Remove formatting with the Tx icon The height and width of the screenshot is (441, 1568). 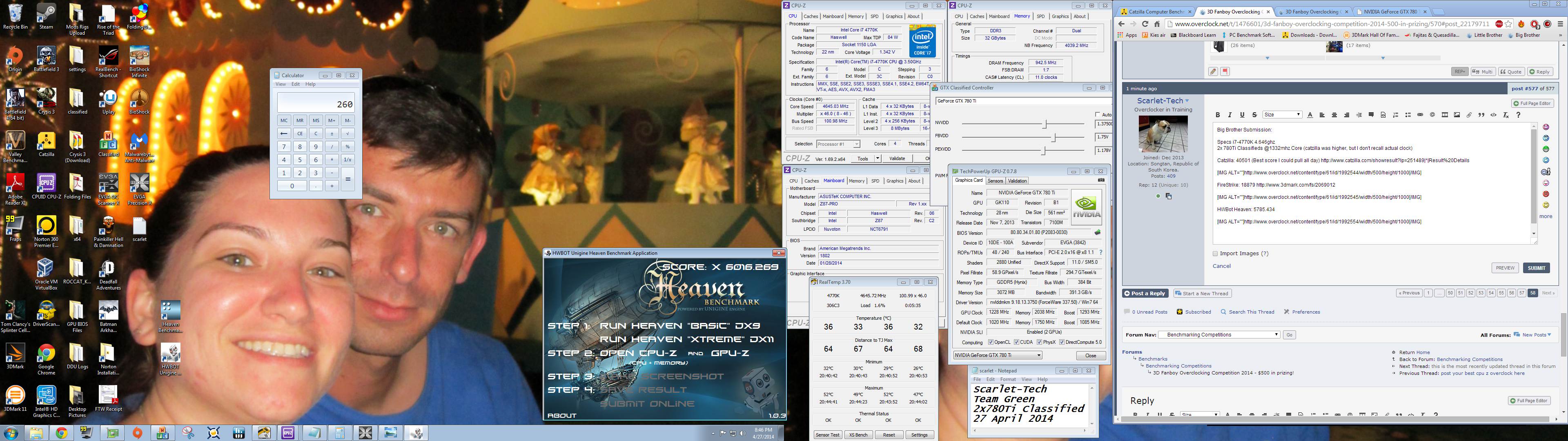click(x=1506, y=115)
